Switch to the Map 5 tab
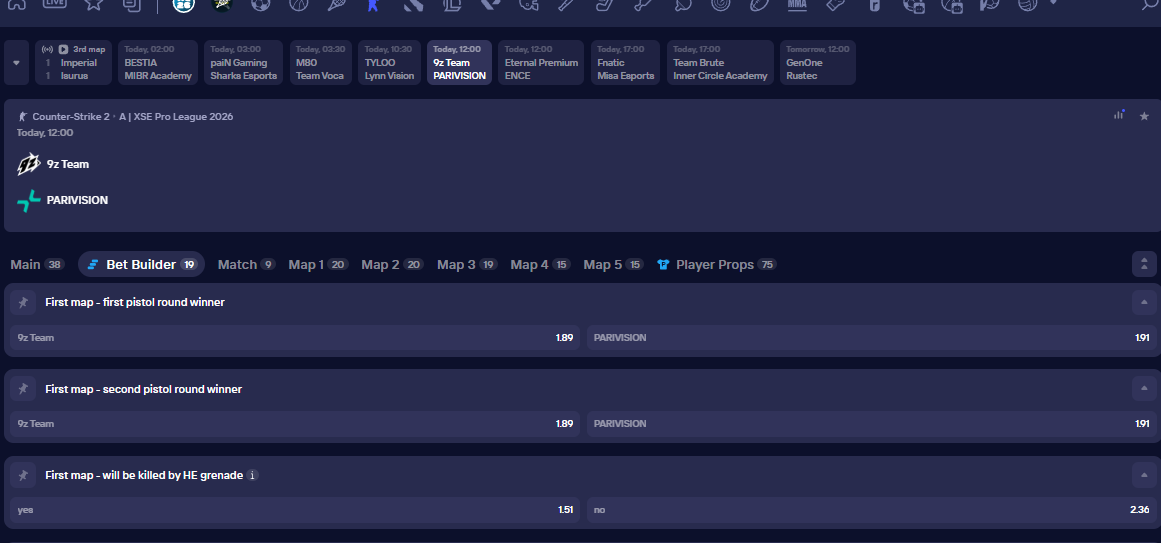Screen dimensions: 1161x543 click(x=614, y=264)
